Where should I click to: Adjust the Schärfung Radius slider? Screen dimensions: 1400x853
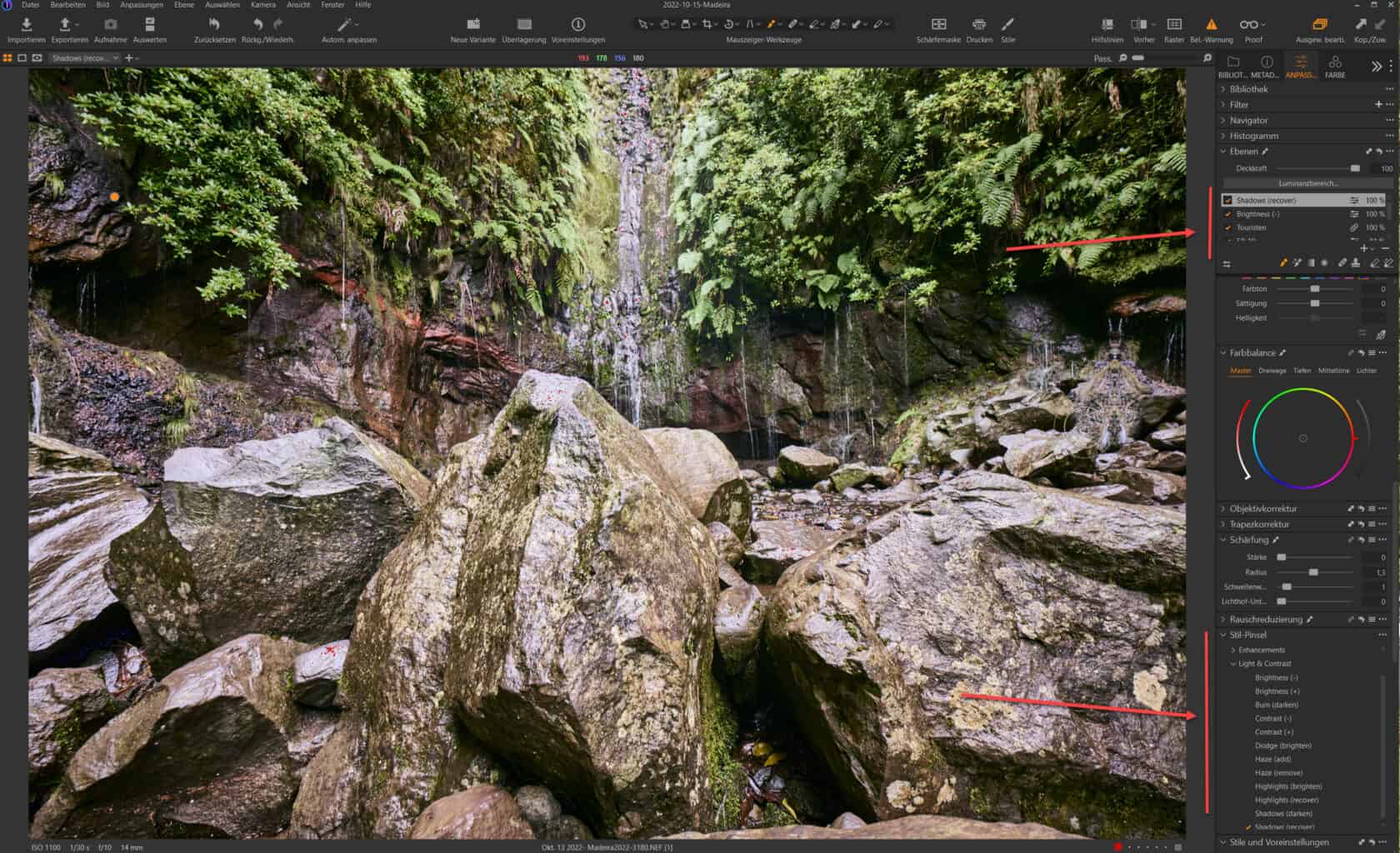click(1314, 572)
